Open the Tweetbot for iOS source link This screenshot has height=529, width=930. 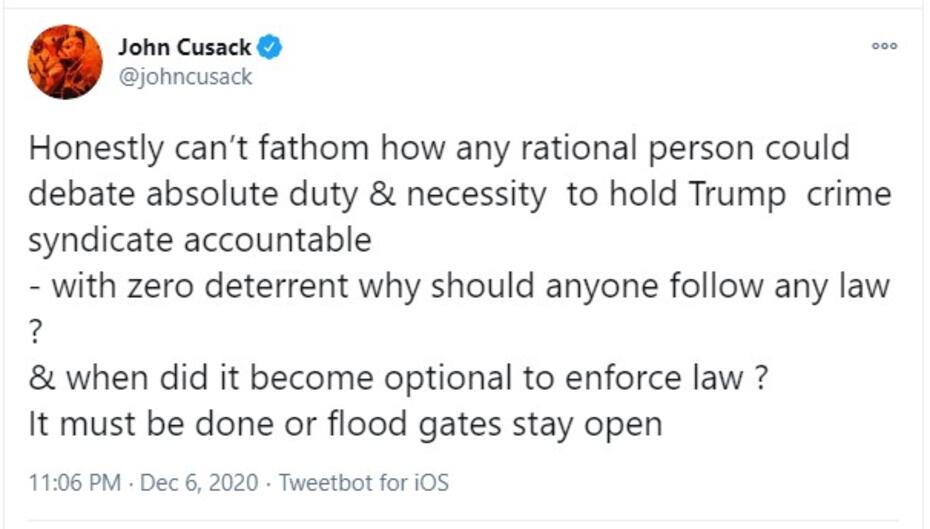pyautogui.click(x=364, y=483)
